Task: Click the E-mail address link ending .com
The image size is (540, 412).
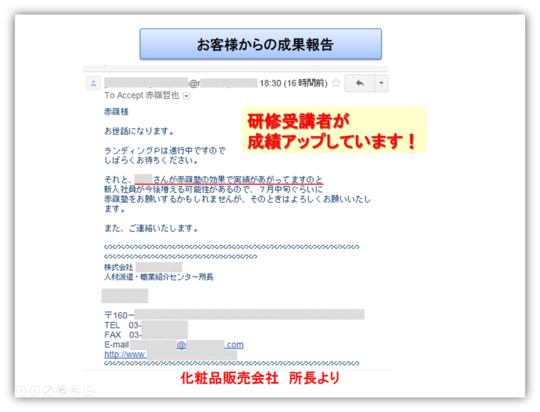Action: pyautogui.click(x=210, y=344)
